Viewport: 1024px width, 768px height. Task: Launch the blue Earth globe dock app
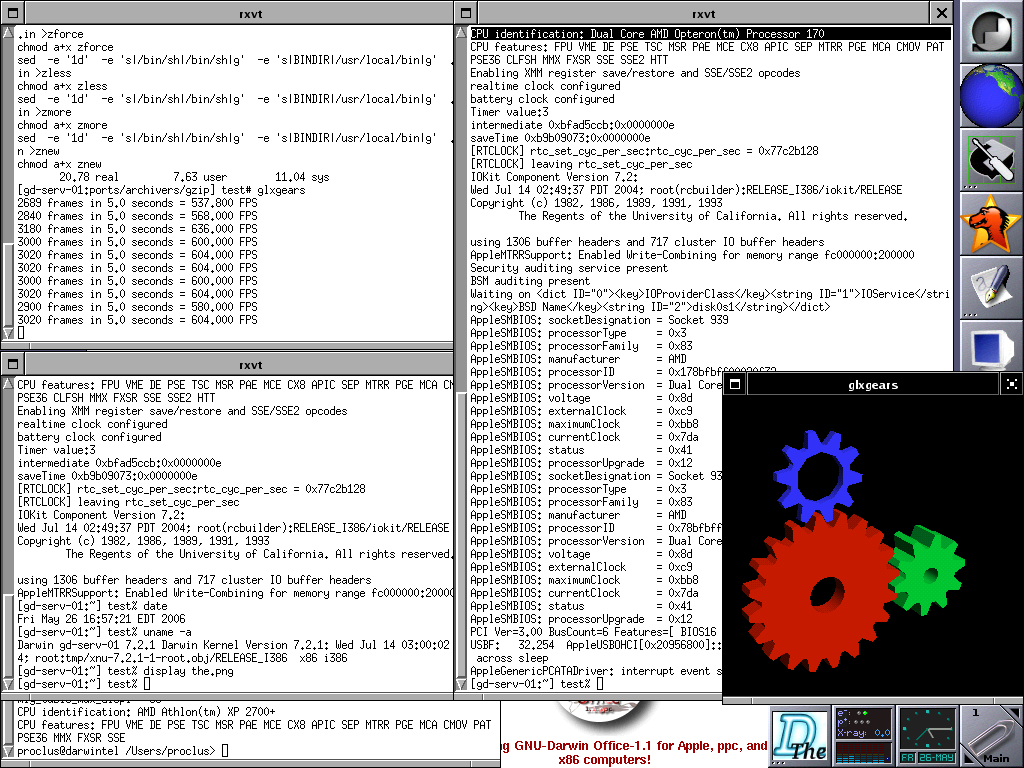click(991, 95)
